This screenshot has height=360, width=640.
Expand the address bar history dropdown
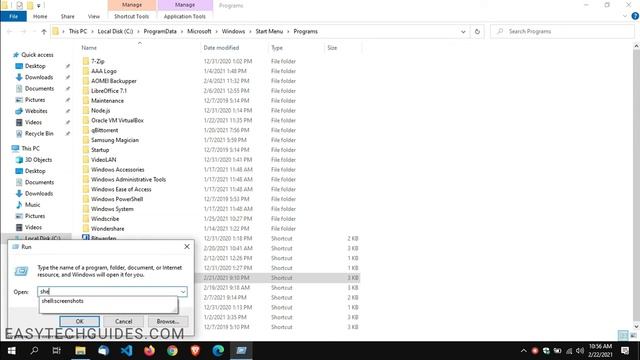point(463,31)
